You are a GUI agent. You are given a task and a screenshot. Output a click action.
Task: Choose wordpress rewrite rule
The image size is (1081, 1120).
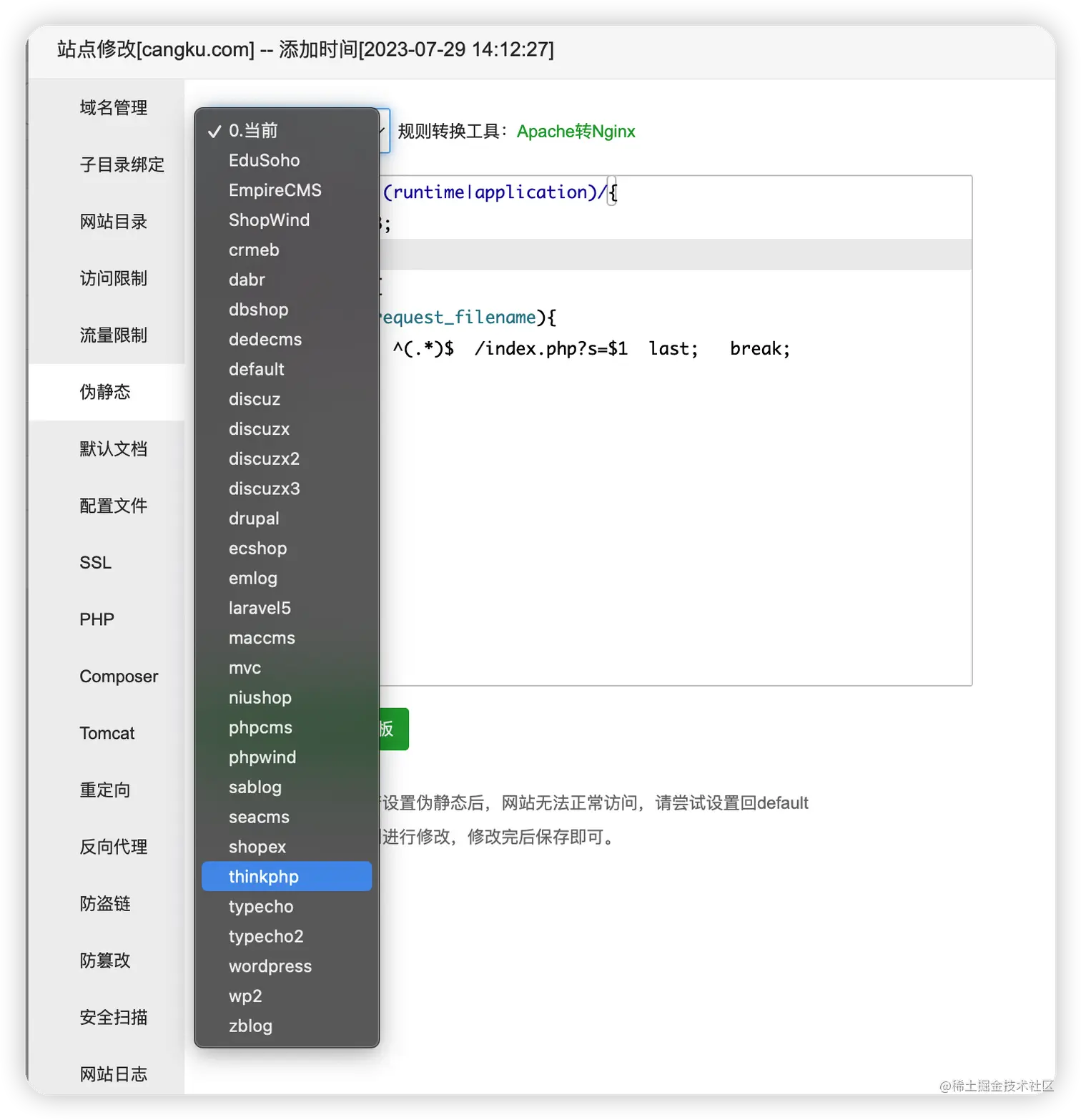point(287,966)
